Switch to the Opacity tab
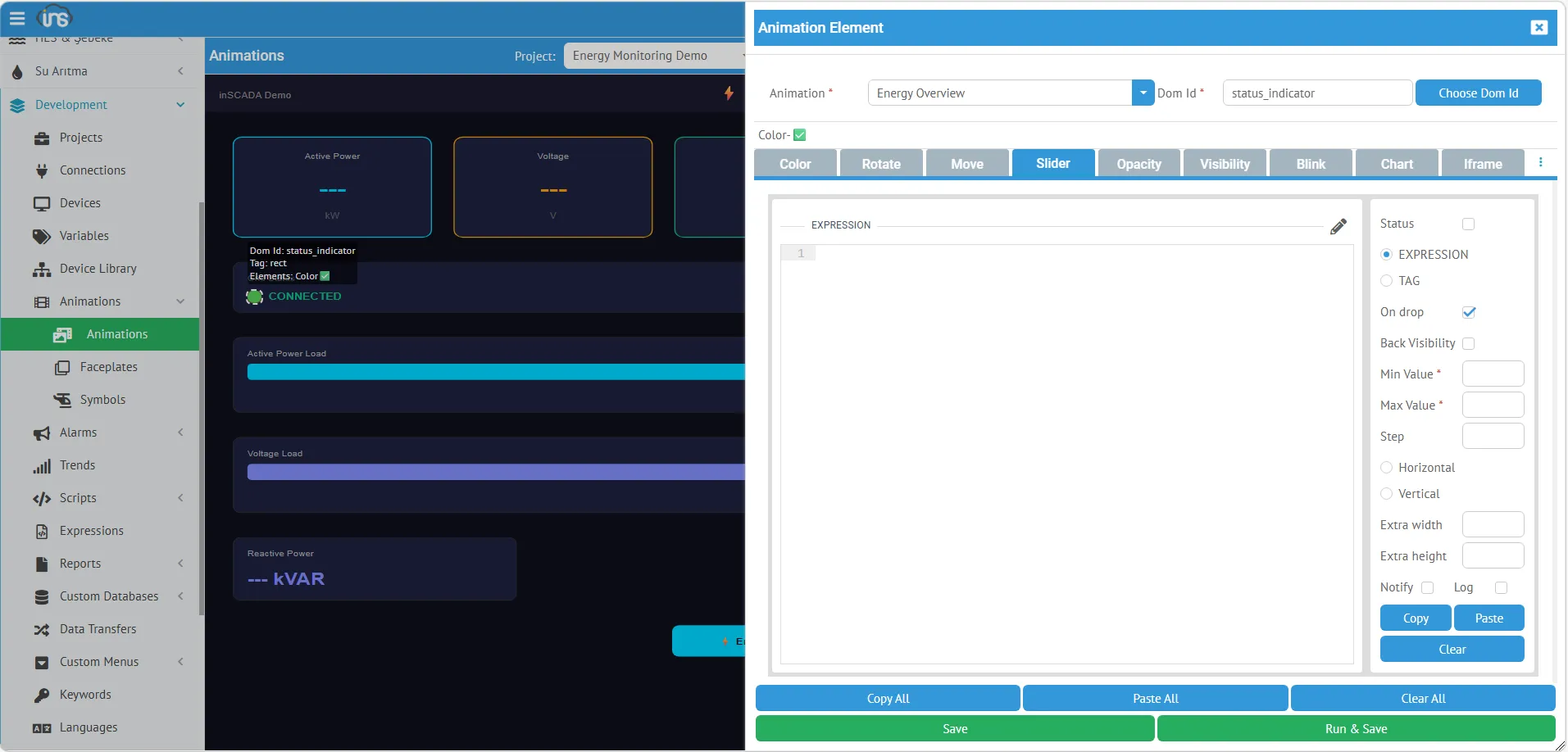Screen dimensions: 1568x752 pyautogui.click(x=1139, y=163)
